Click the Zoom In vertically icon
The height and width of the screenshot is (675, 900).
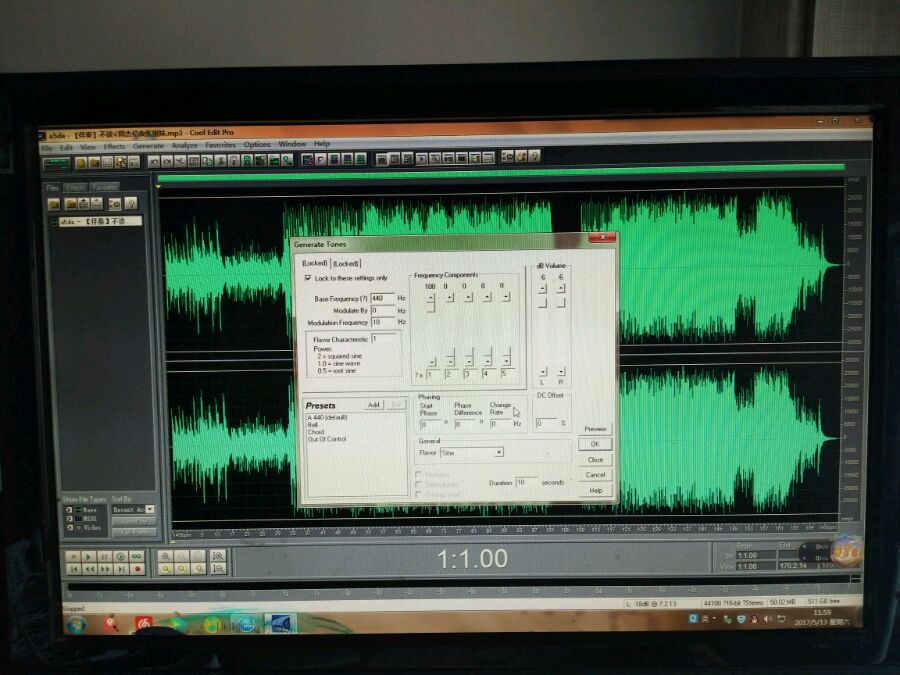coord(218,556)
